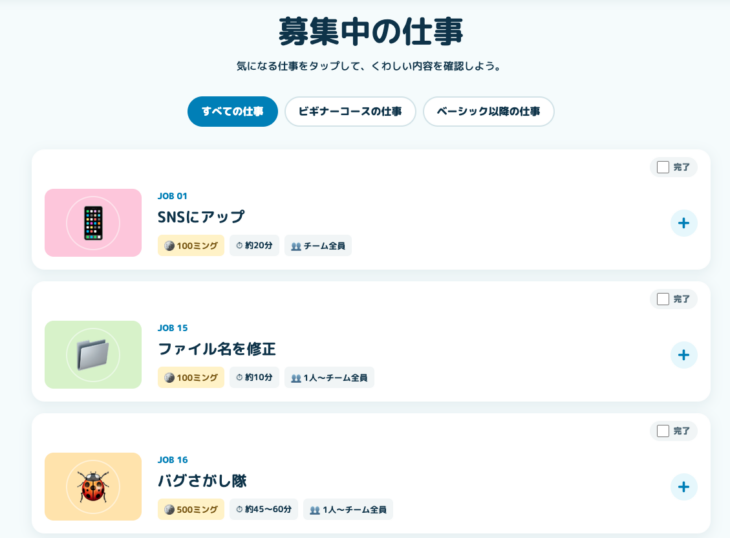
Task: Open the ファイル名を修正 job title
Action: tap(217, 349)
